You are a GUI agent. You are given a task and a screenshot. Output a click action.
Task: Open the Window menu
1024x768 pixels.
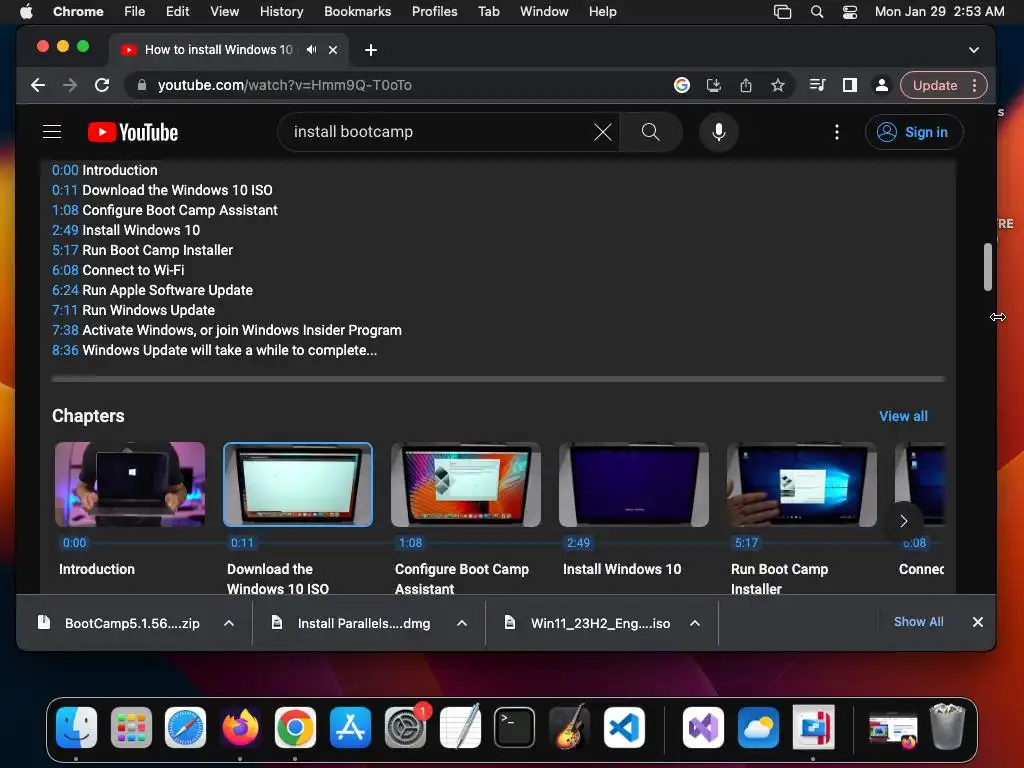click(544, 11)
